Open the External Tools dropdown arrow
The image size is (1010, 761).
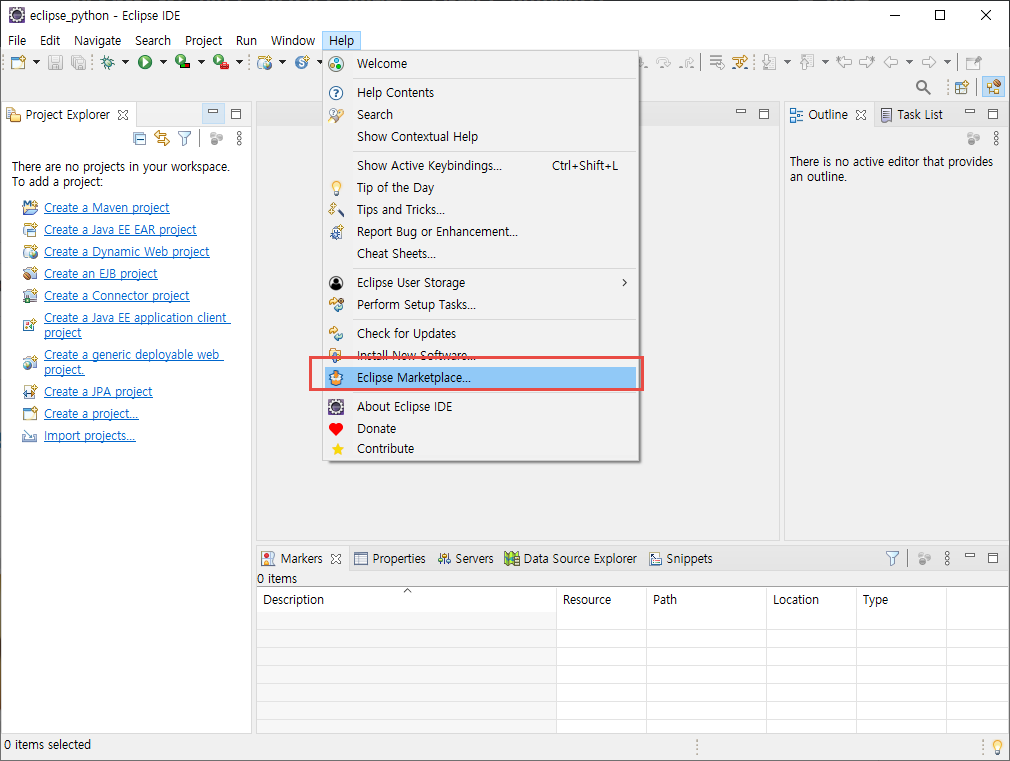(239, 63)
